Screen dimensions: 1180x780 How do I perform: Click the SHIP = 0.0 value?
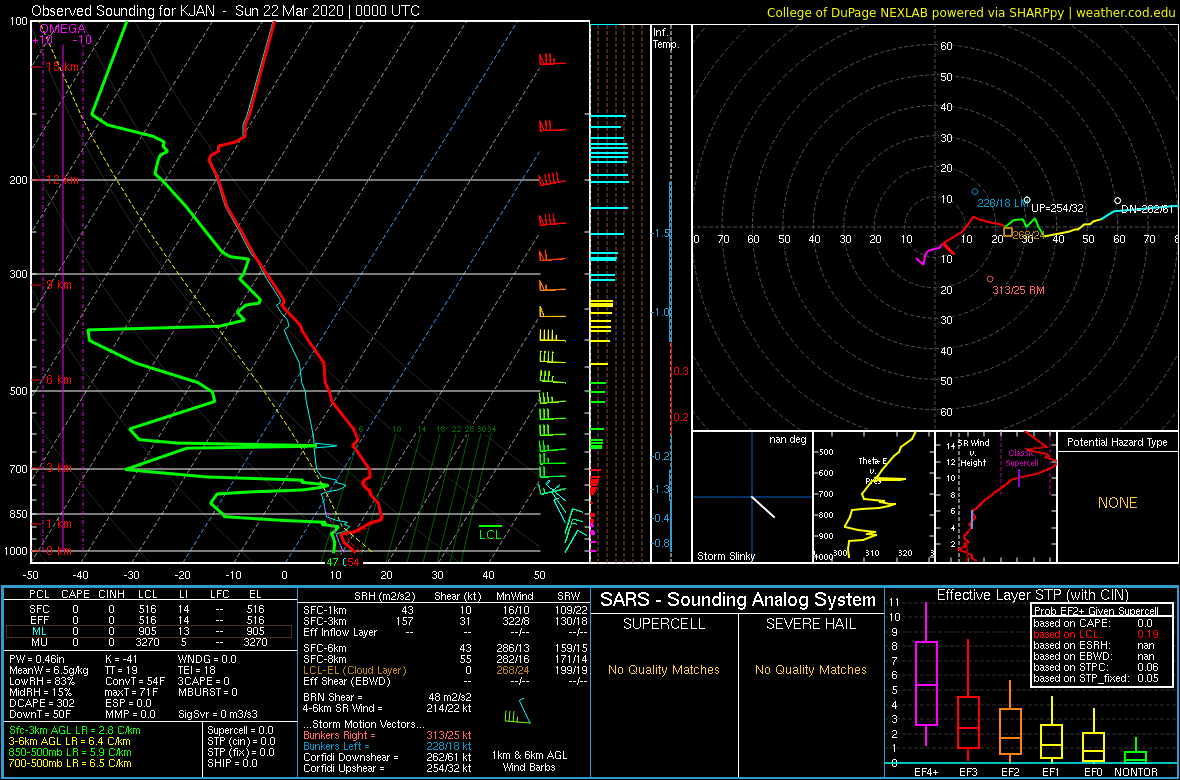pyautogui.click(x=234, y=764)
